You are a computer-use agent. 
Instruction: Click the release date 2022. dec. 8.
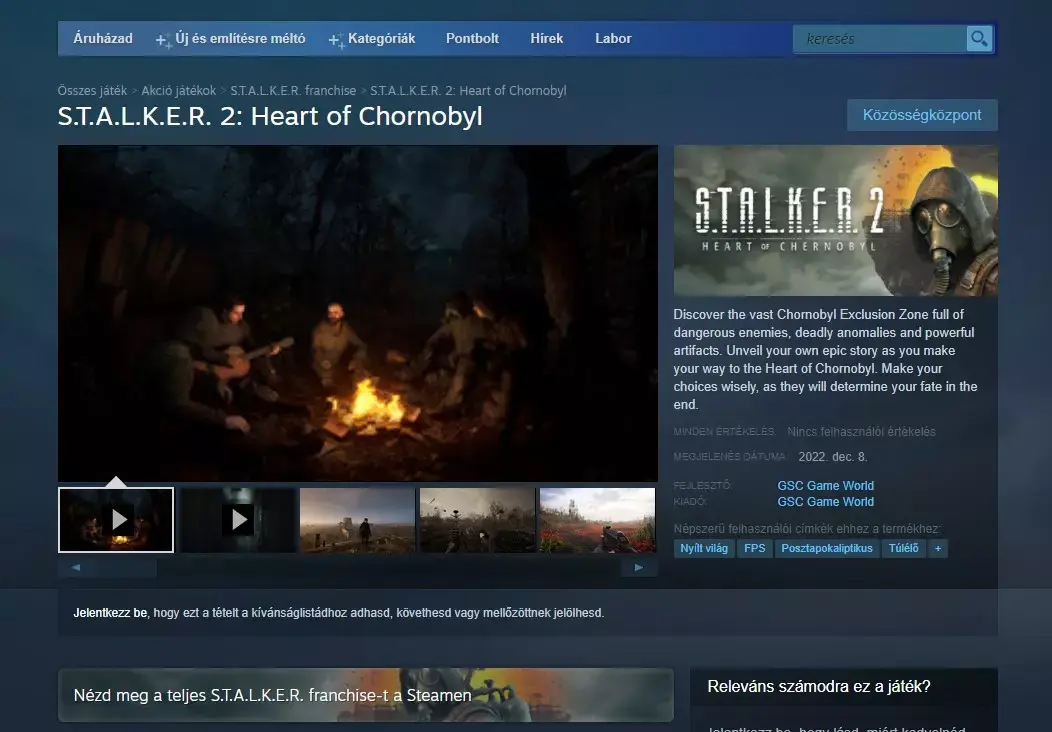[833, 457]
